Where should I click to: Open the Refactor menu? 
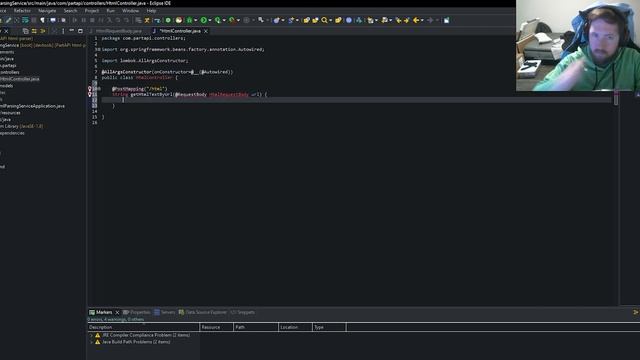click(22, 11)
